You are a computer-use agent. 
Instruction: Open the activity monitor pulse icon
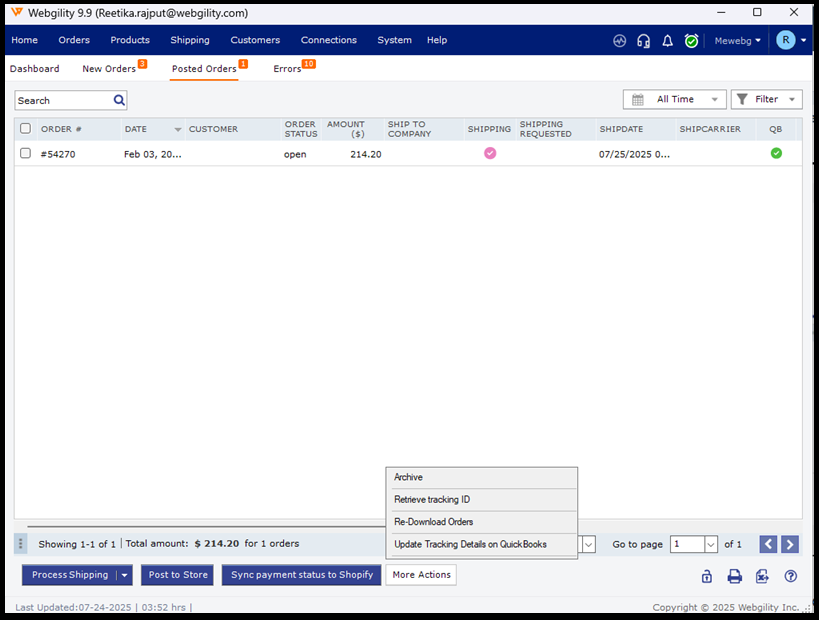619,41
